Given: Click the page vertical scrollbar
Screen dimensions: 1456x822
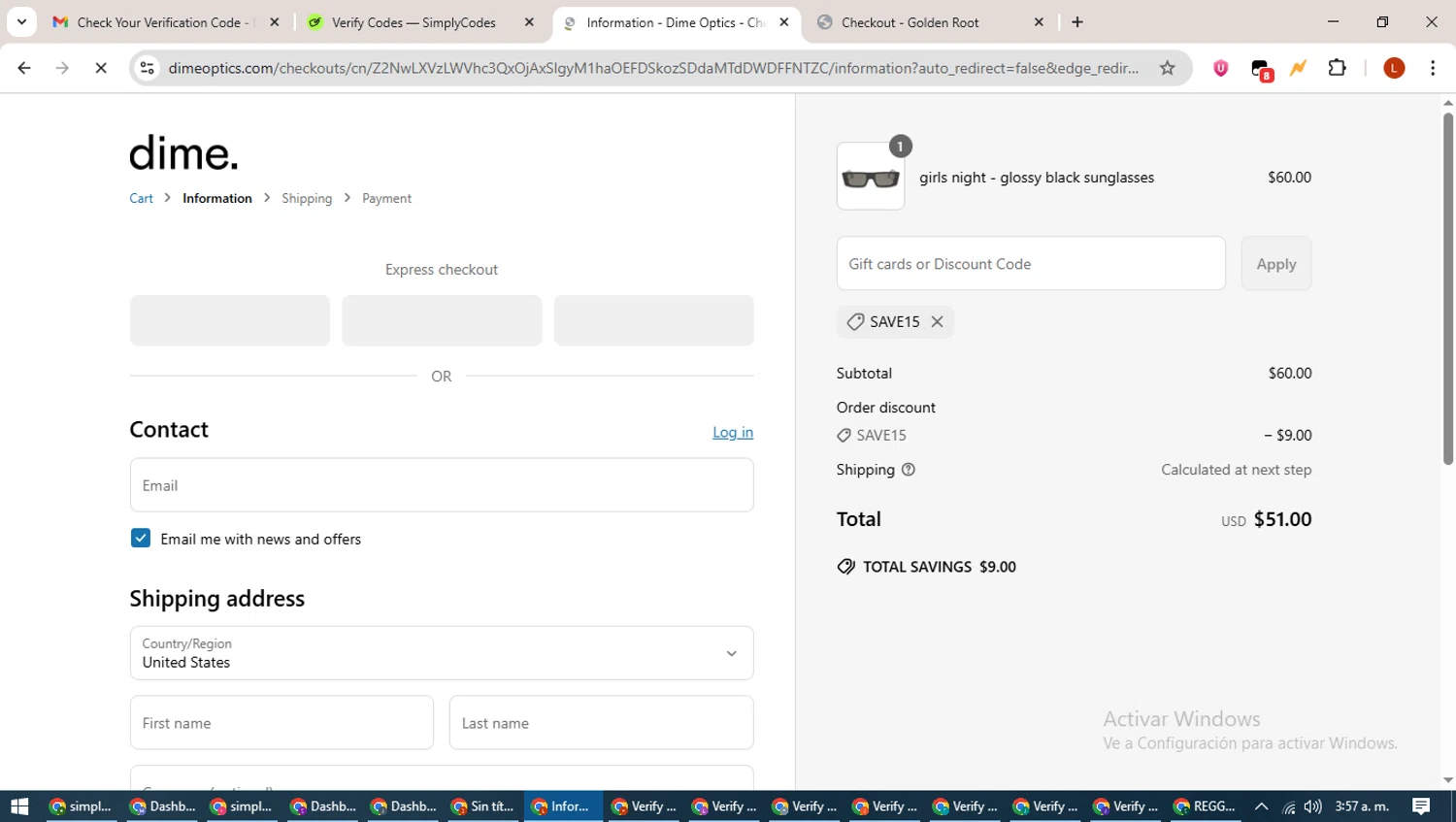Looking at the screenshot, I should (1448, 288).
